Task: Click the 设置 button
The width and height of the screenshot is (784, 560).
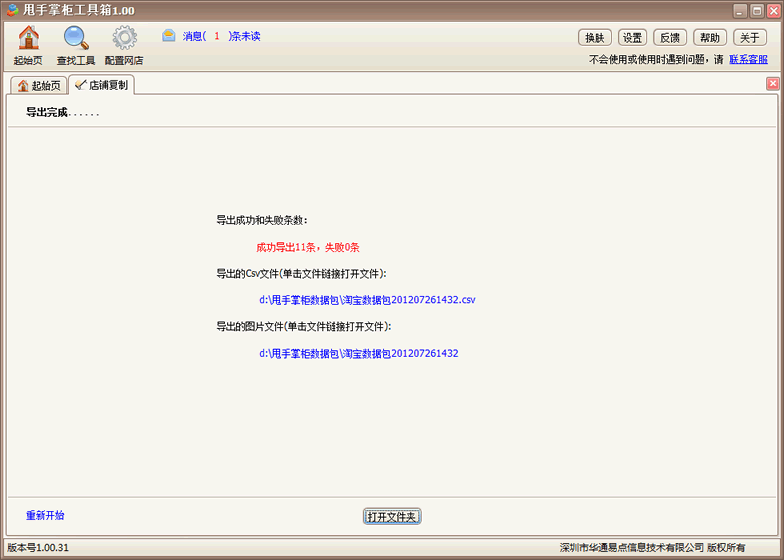Action: (632, 38)
